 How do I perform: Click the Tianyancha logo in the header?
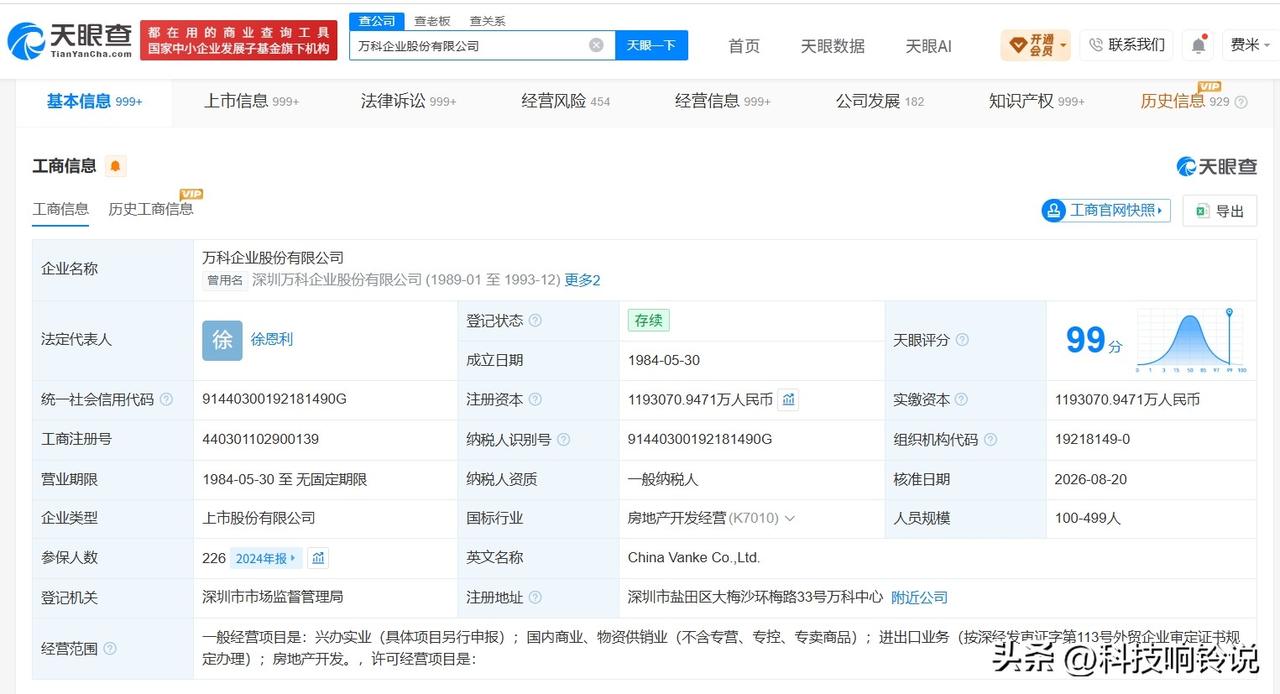(69, 41)
